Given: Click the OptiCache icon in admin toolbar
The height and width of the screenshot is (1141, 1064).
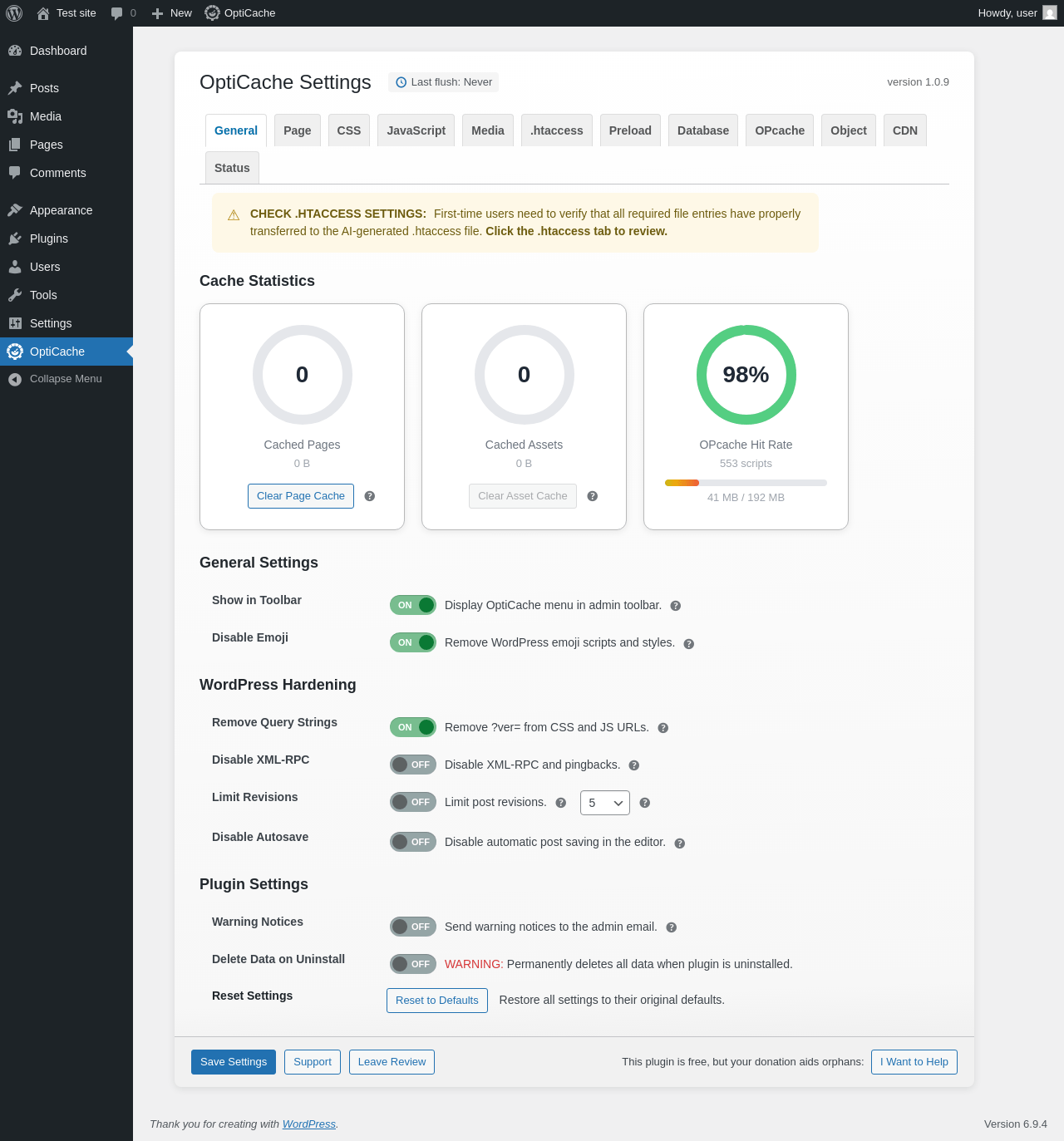Looking at the screenshot, I should (213, 13).
